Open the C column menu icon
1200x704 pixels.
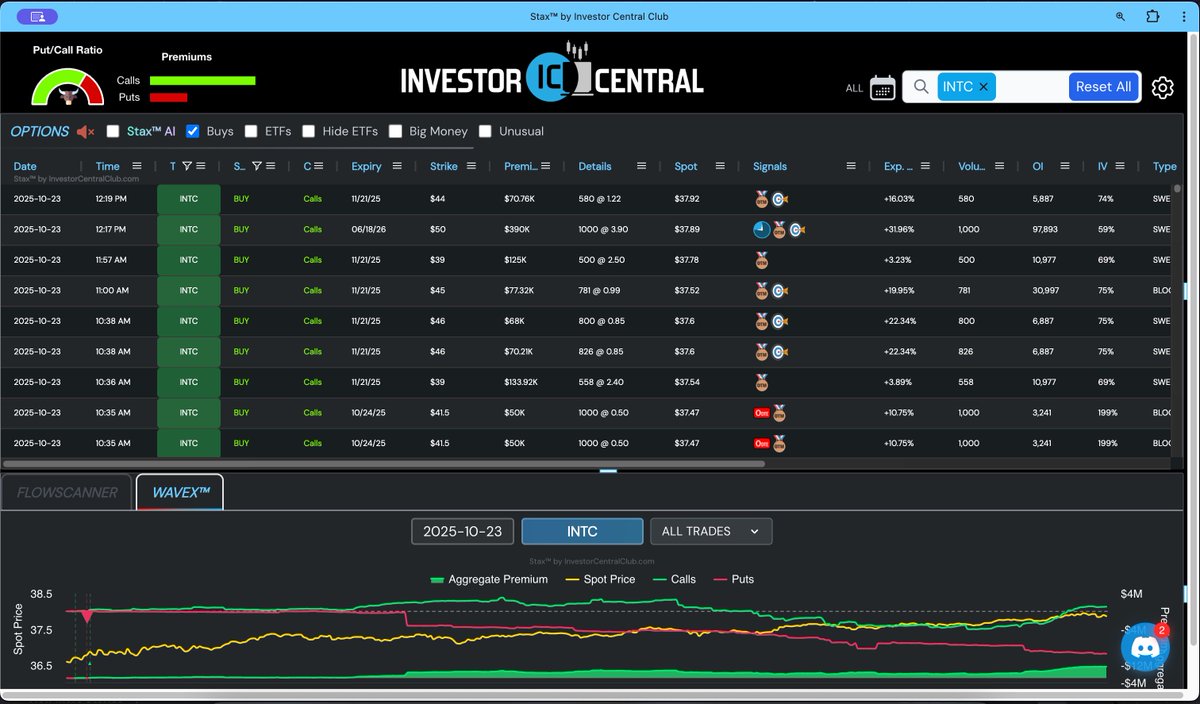(320, 166)
